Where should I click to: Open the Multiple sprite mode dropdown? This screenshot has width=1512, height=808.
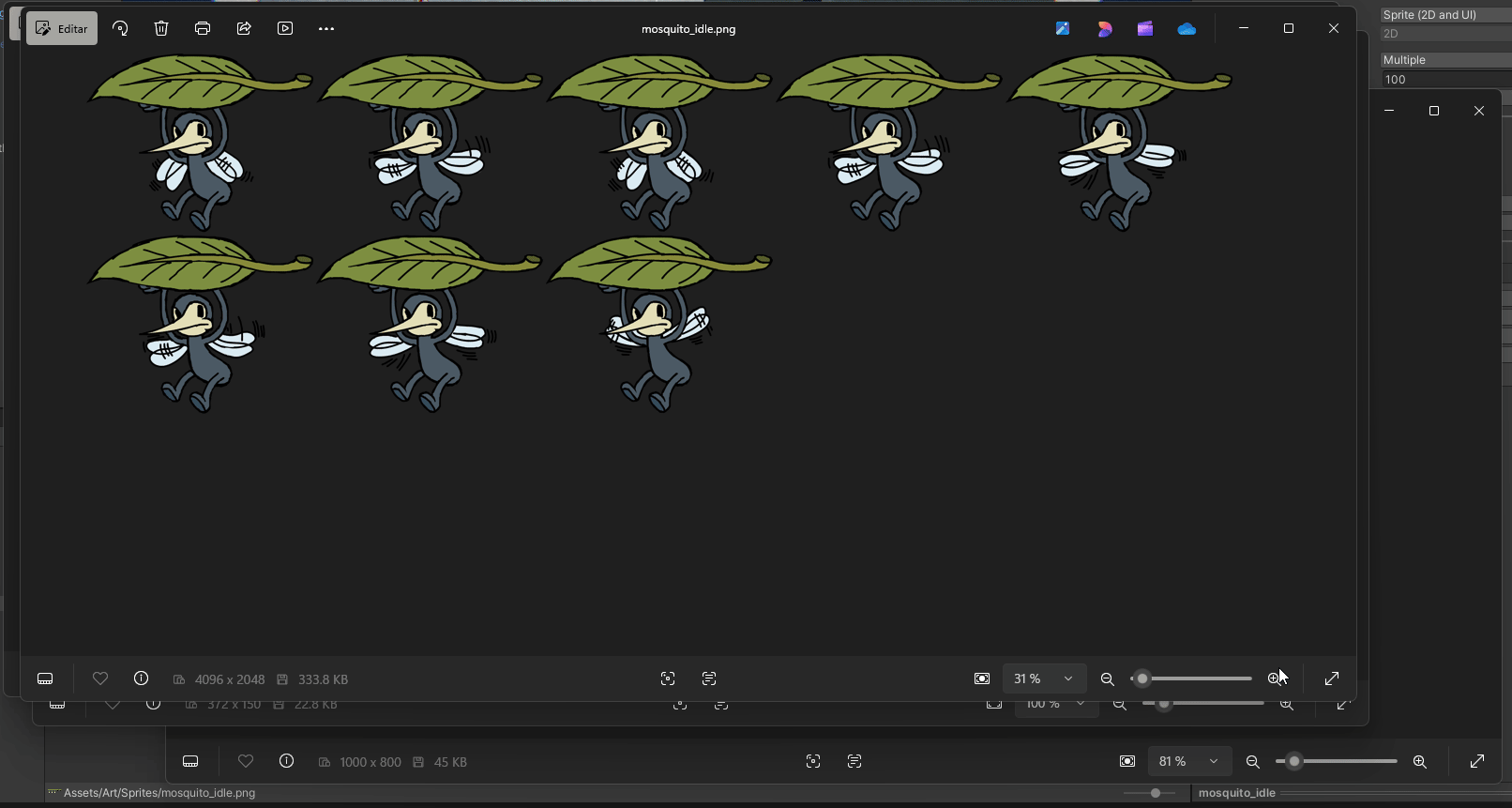point(1444,60)
